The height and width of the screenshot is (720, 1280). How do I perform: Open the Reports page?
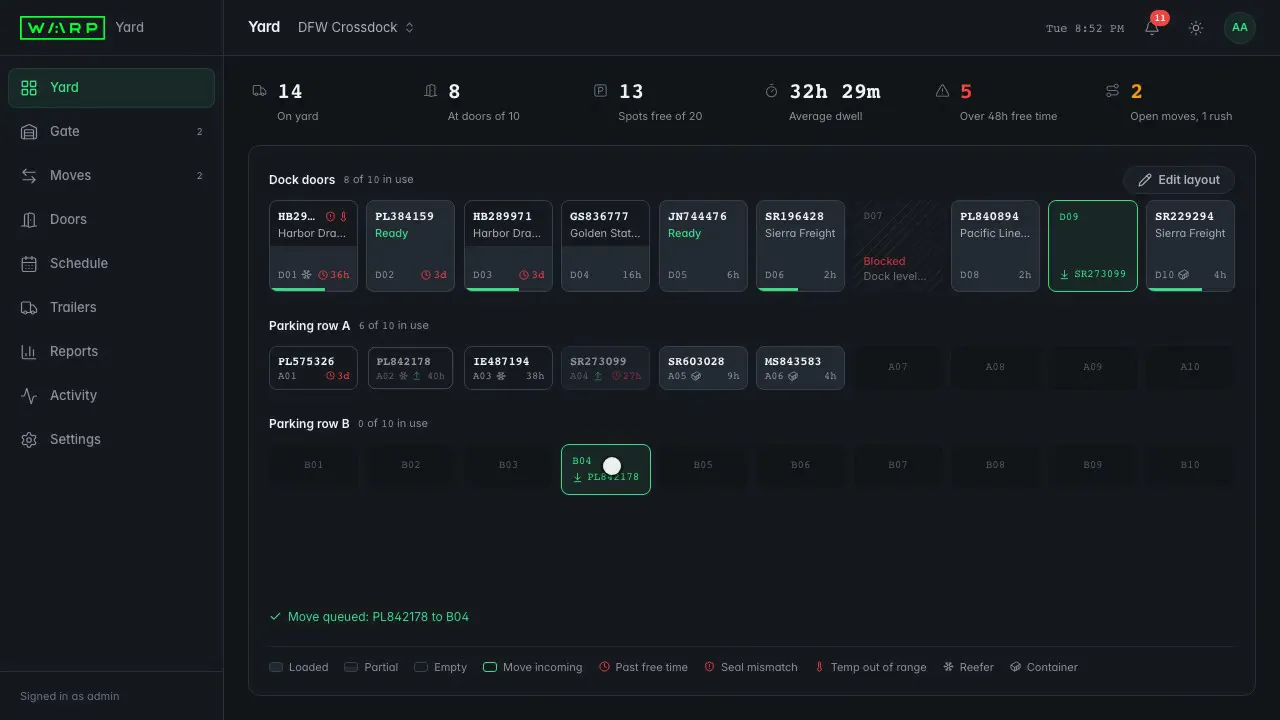111,351
